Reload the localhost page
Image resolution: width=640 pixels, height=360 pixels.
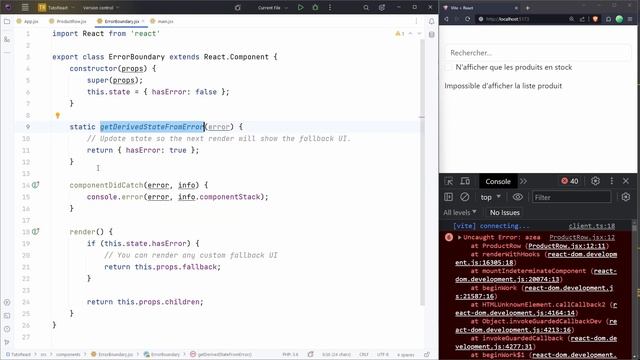467,19
